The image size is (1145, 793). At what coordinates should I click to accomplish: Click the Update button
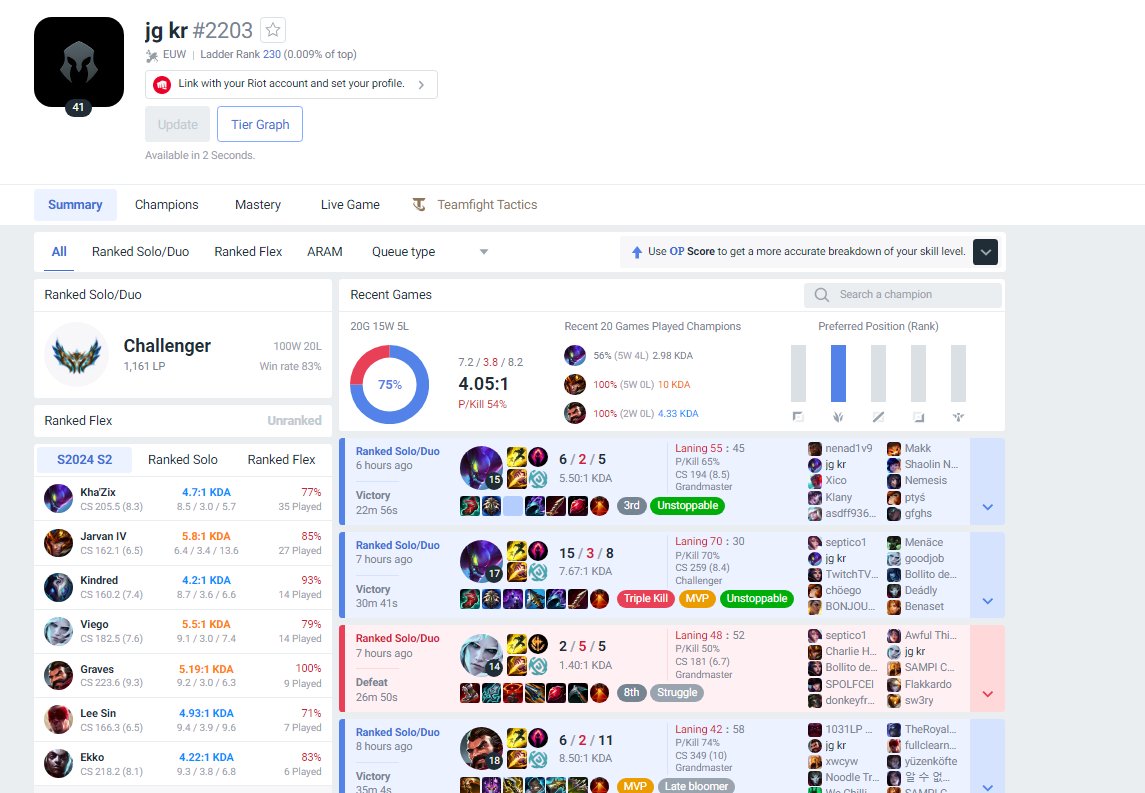coord(177,124)
